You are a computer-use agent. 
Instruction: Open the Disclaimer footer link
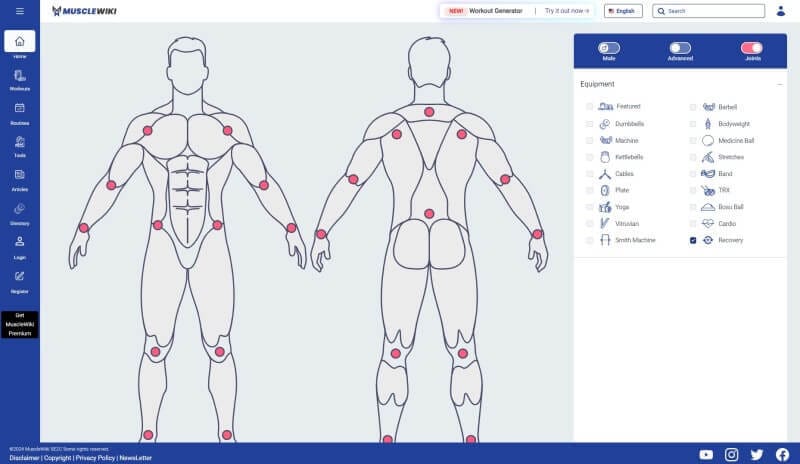tap(24, 458)
